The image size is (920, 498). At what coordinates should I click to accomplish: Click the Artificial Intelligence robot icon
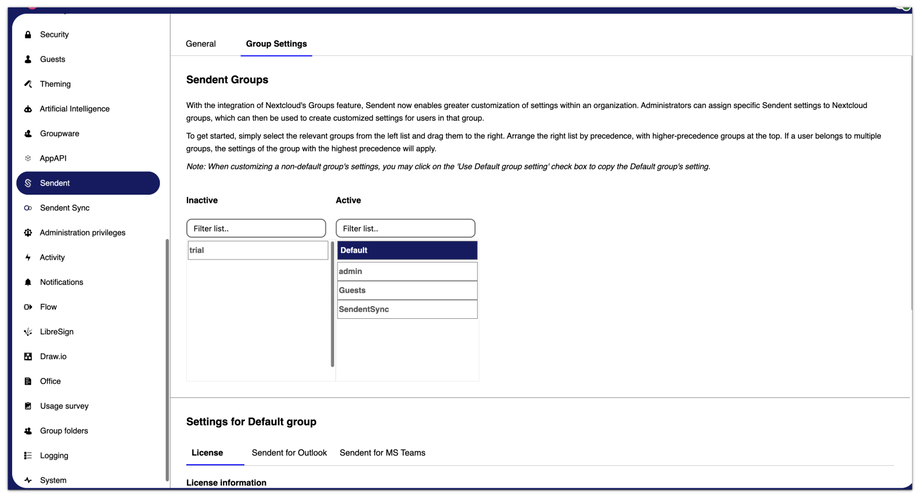28,109
